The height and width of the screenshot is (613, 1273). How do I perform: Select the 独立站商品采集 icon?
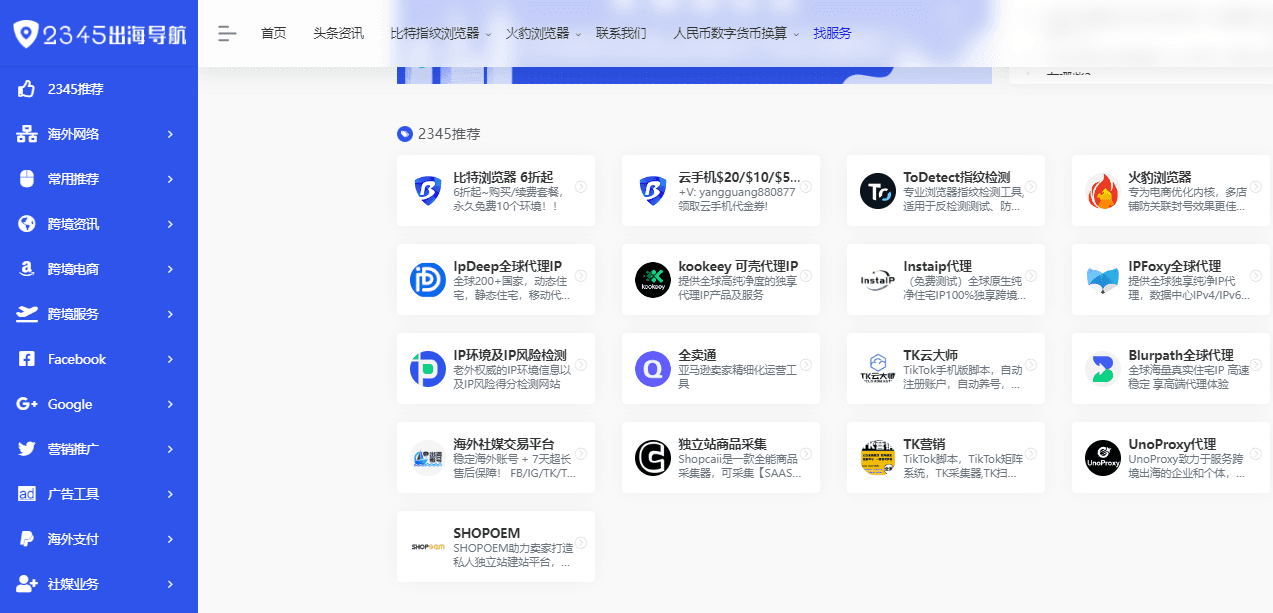tap(652, 458)
